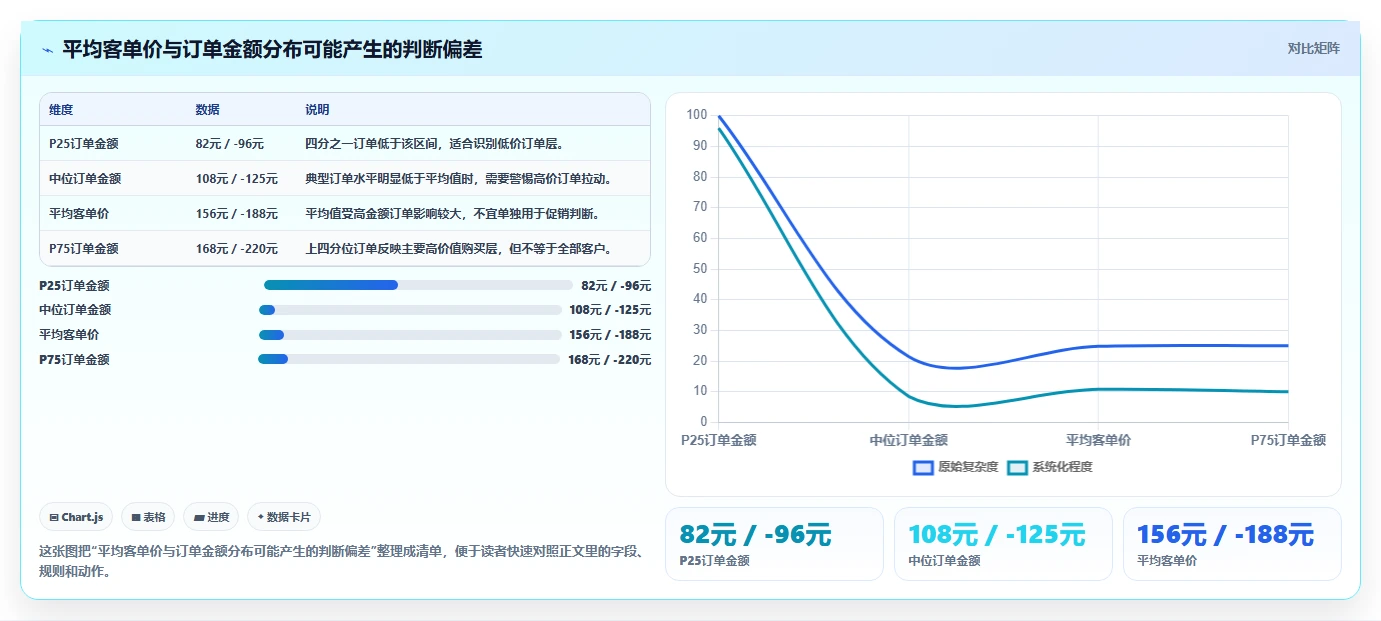The image size is (1381, 621).
Task: Click table value 108元 / -125元
Action: (237, 179)
